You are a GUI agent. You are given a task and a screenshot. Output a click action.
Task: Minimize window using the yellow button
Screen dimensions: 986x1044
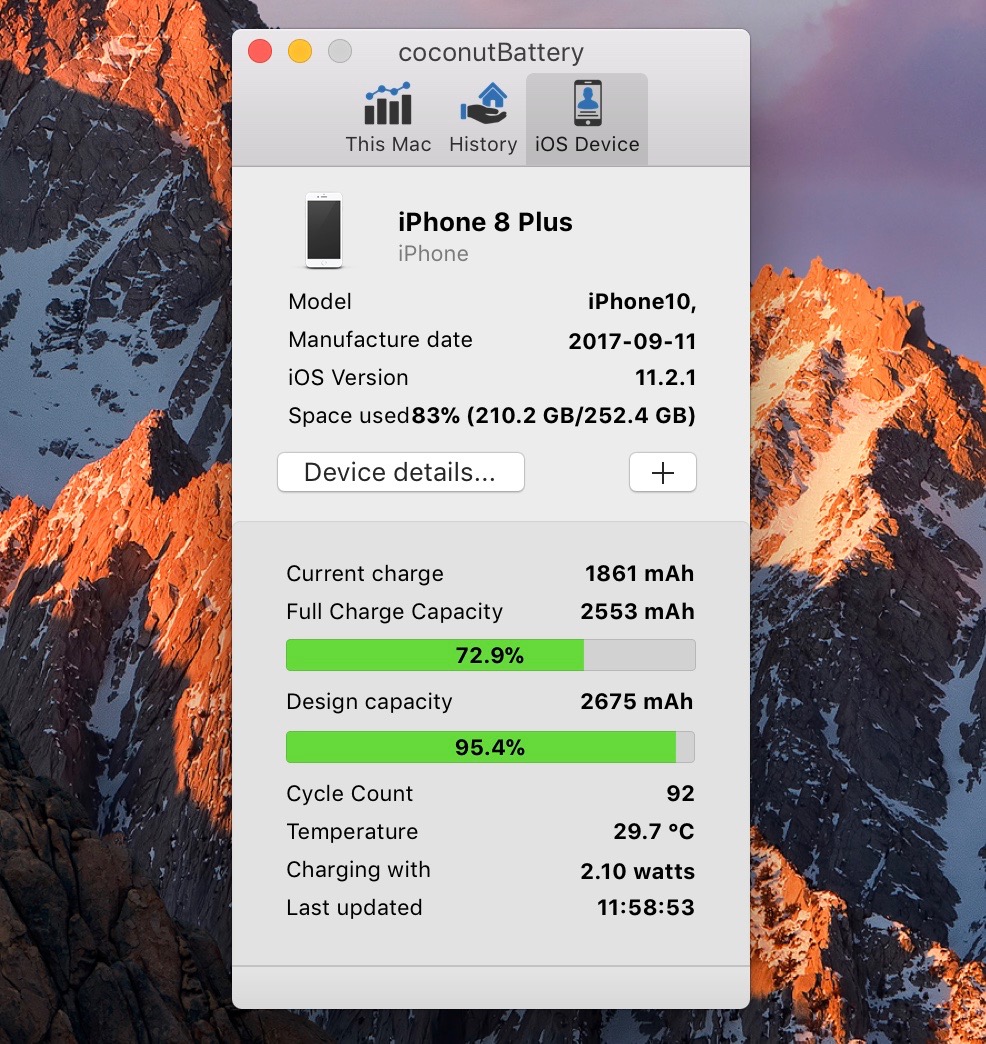pos(300,51)
